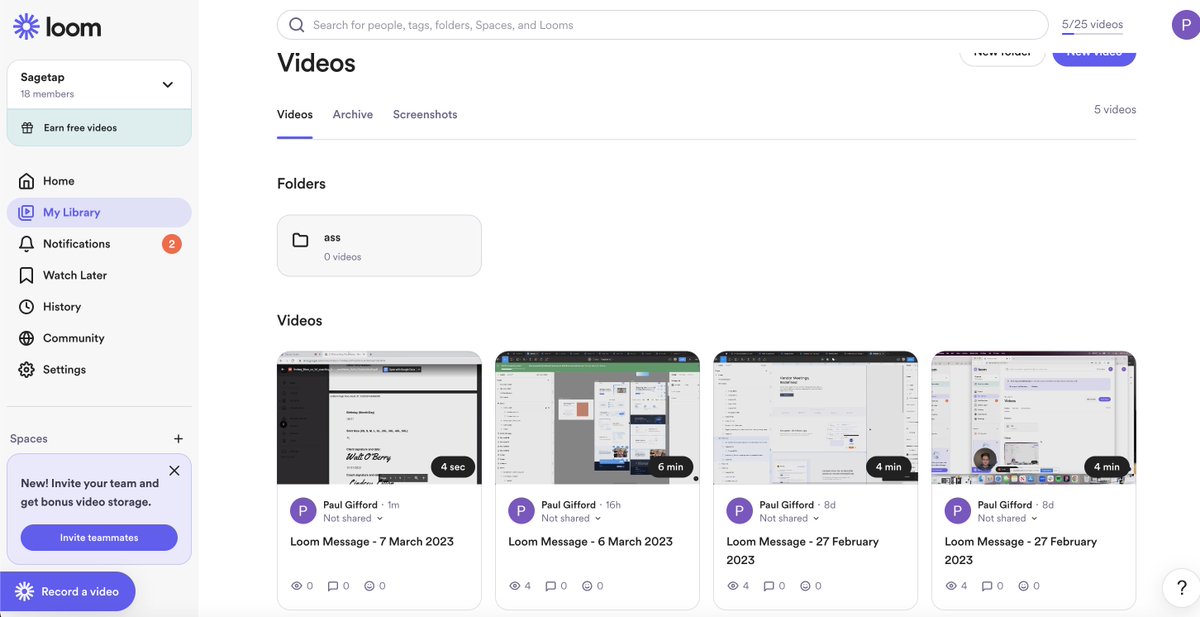
Task: Click the gift icon beside Earn free videos
Action: click(27, 128)
